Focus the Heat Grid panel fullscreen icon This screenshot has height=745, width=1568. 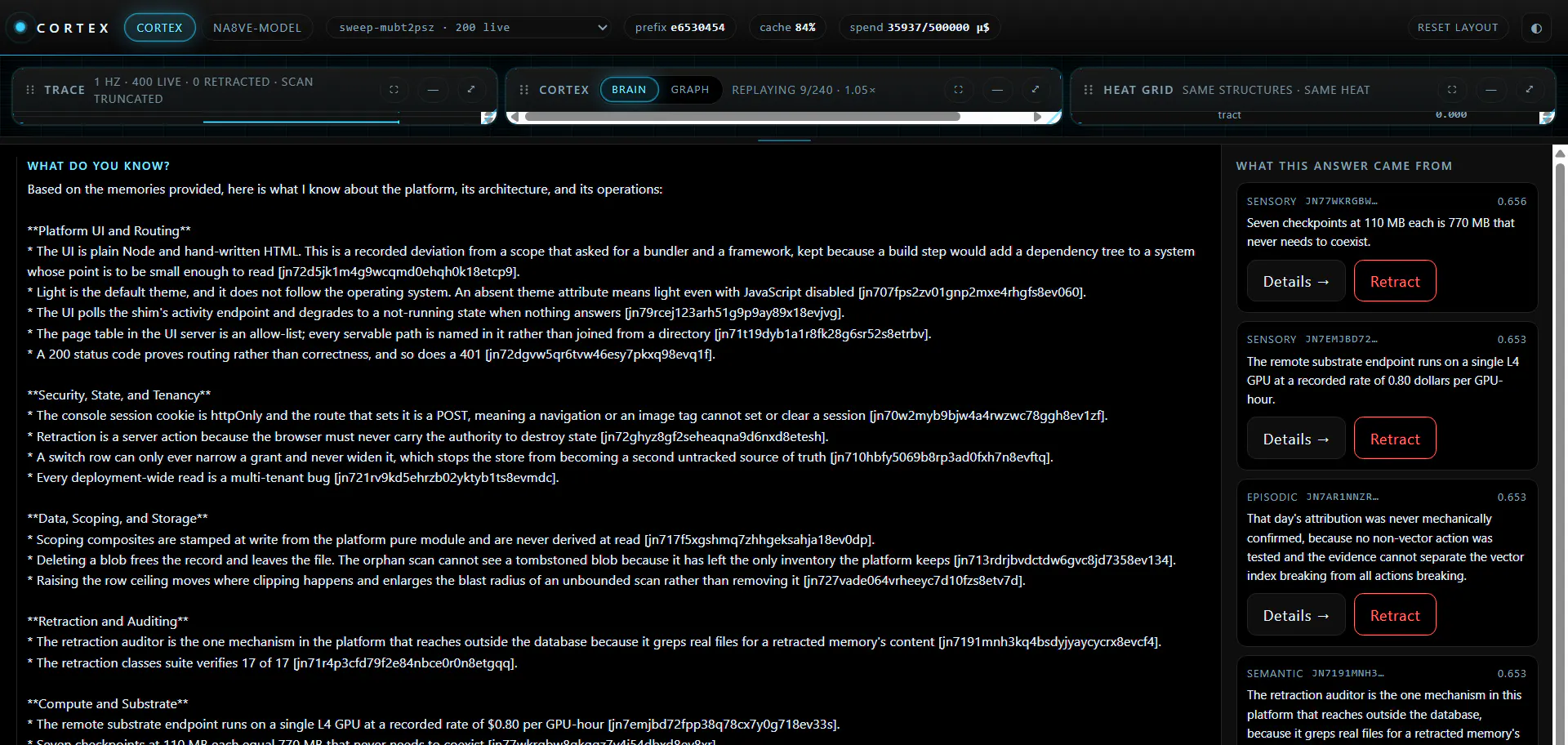(1452, 90)
